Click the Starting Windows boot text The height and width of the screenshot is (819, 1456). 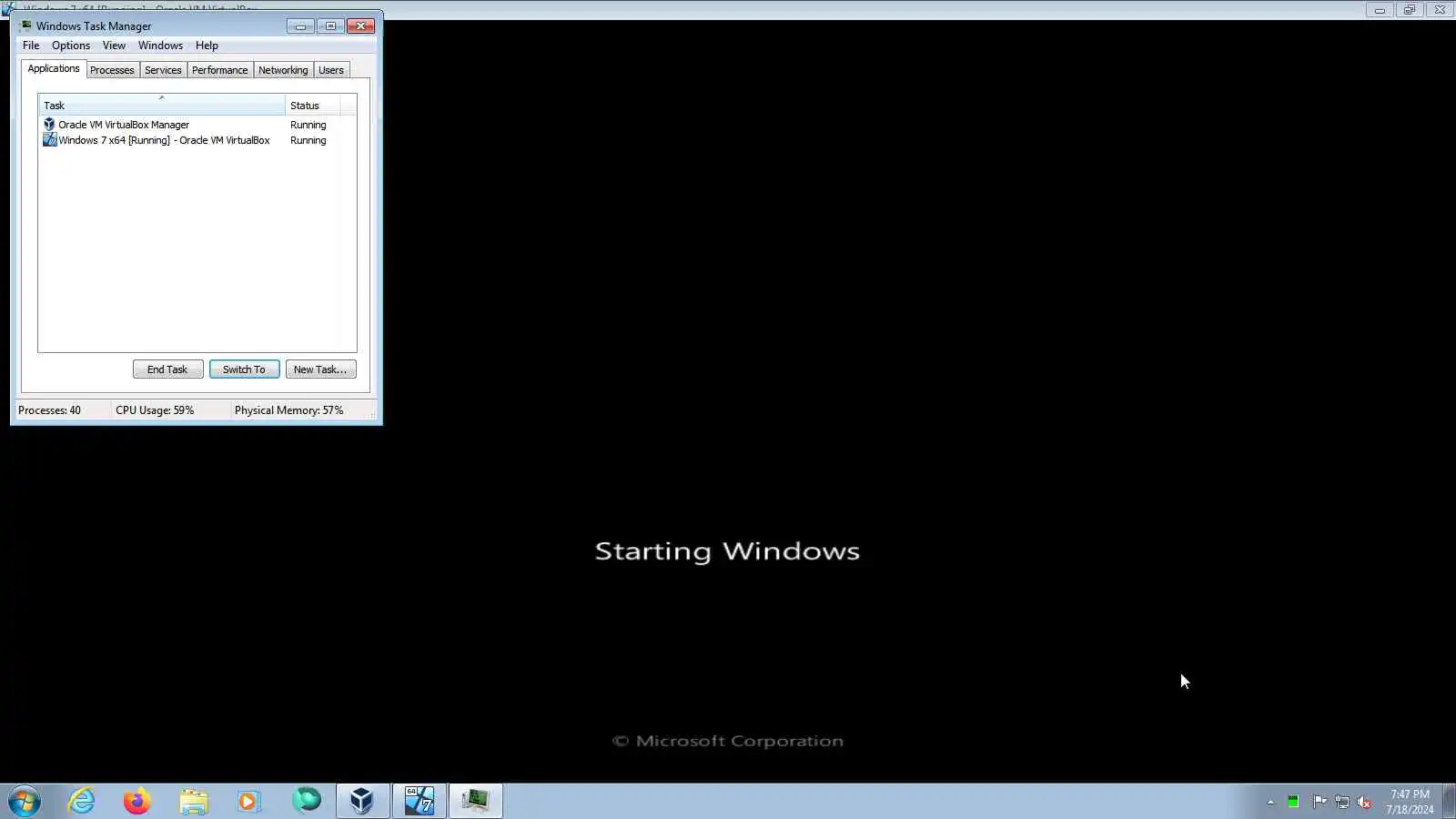tap(727, 551)
